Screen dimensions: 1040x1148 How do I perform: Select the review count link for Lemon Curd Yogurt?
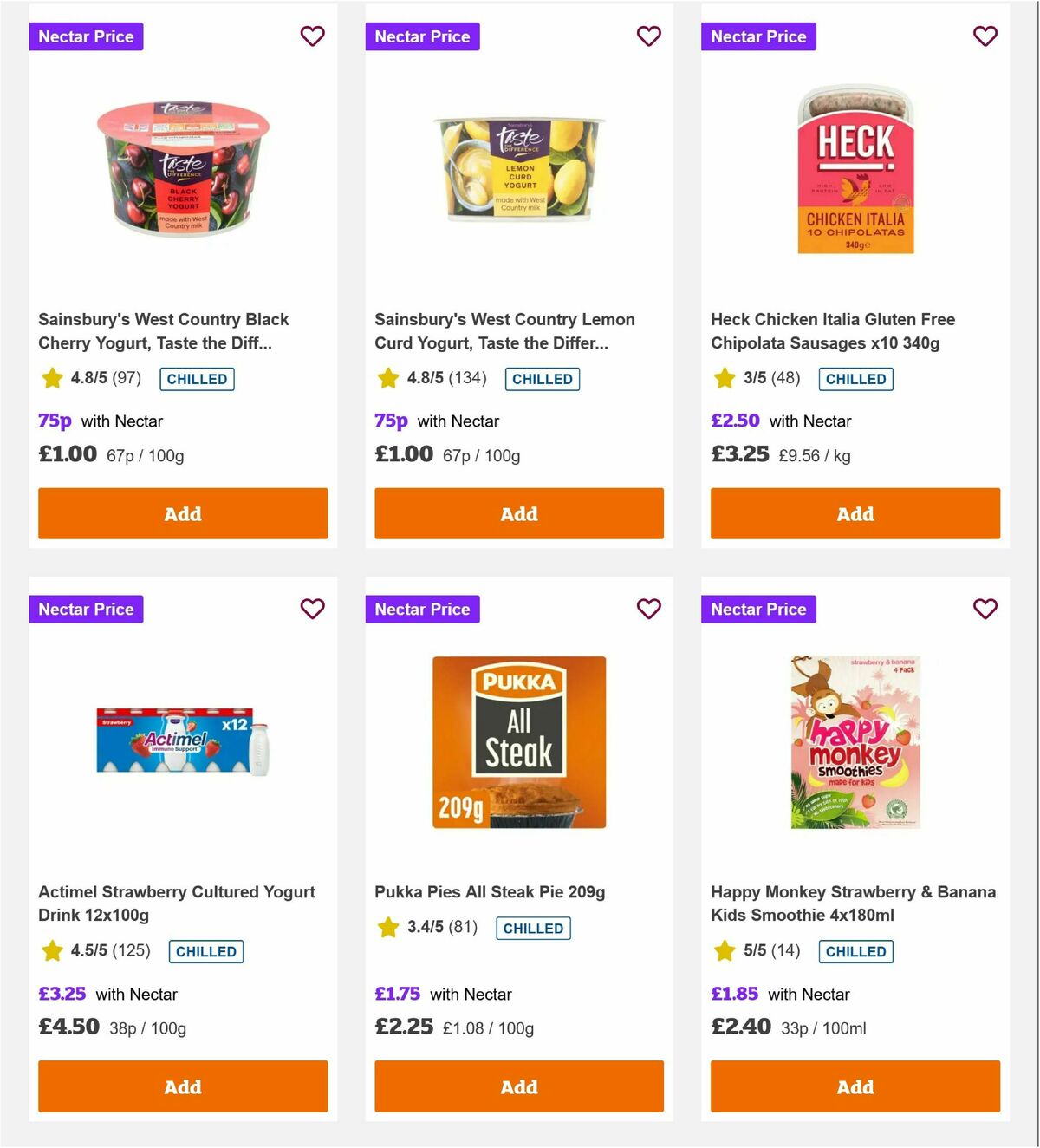pos(468,378)
